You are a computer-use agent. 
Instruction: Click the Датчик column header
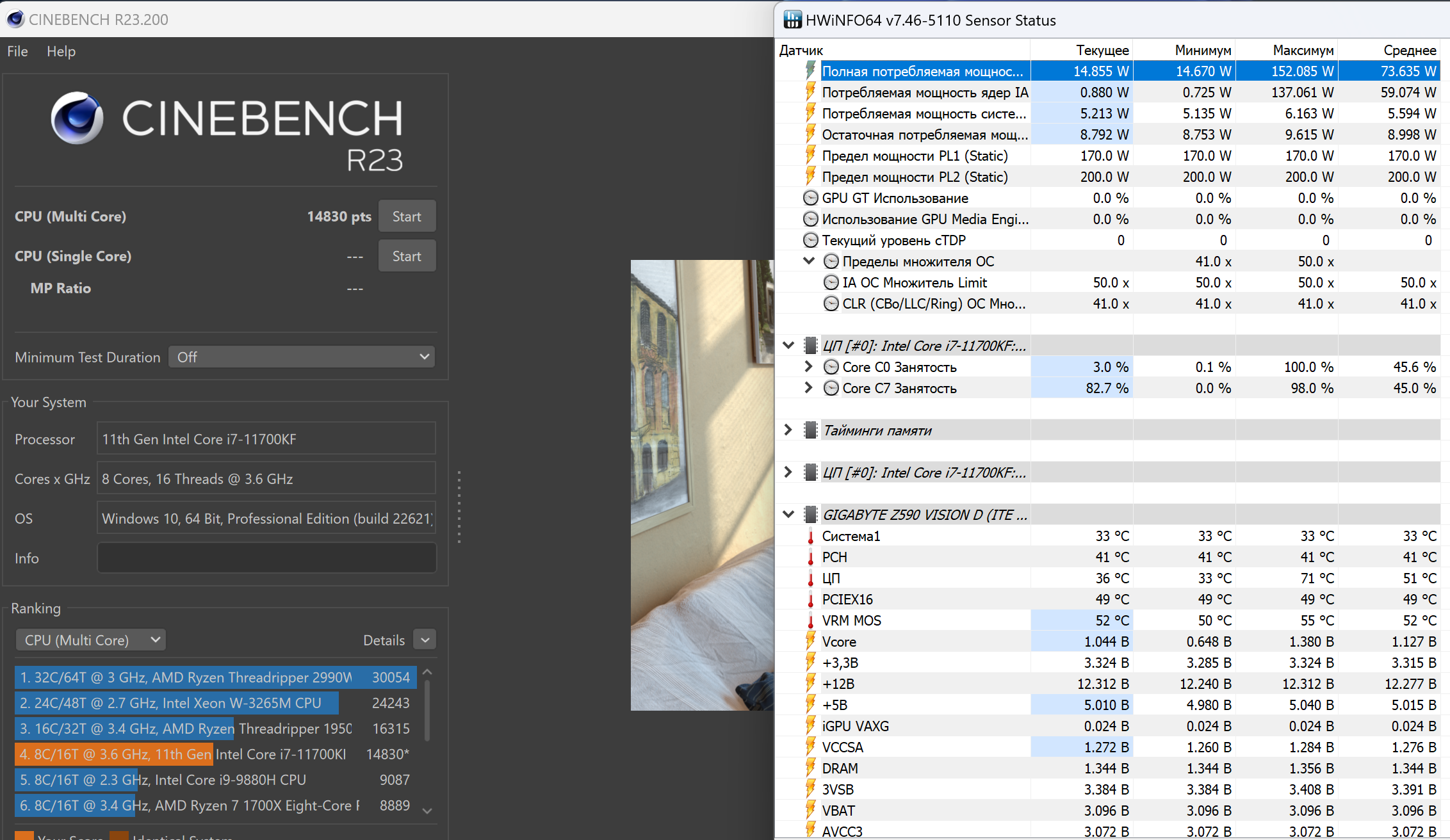click(x=903, y=50)
